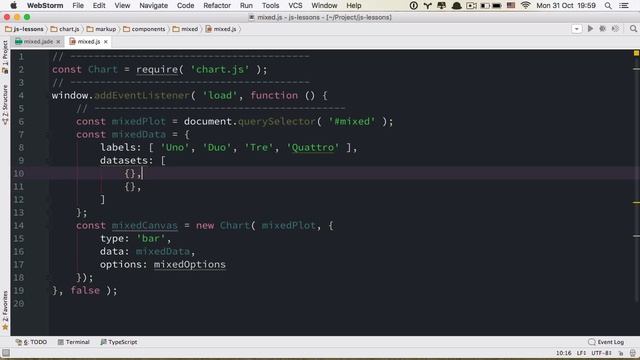
Task: Click the US flag input source icon
Action: [x=511, y=5]
